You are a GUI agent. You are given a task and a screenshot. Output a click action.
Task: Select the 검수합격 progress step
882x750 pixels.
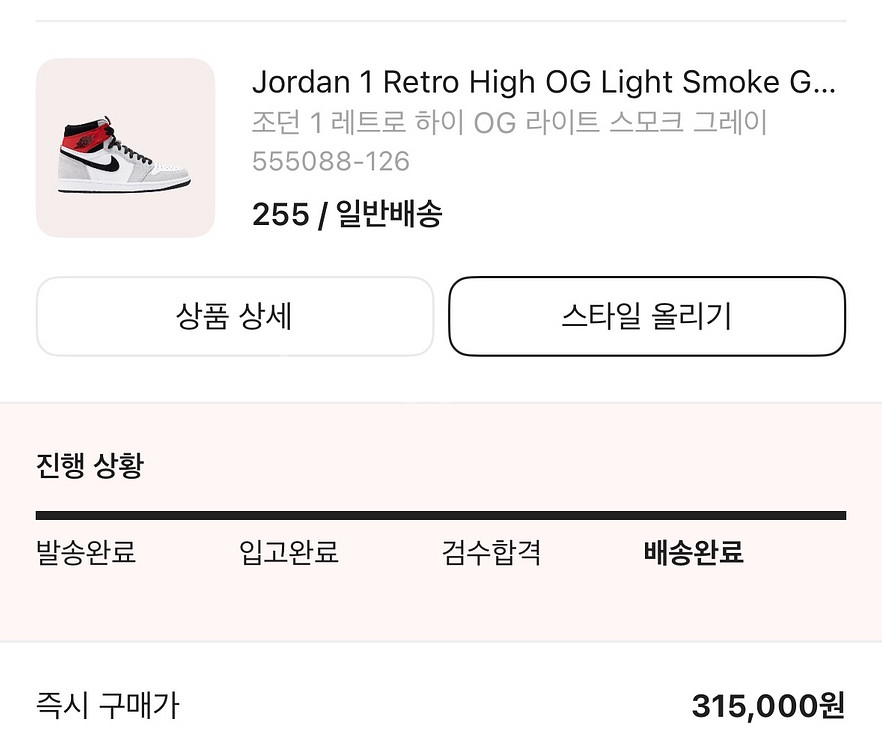(x=491, y=552)
